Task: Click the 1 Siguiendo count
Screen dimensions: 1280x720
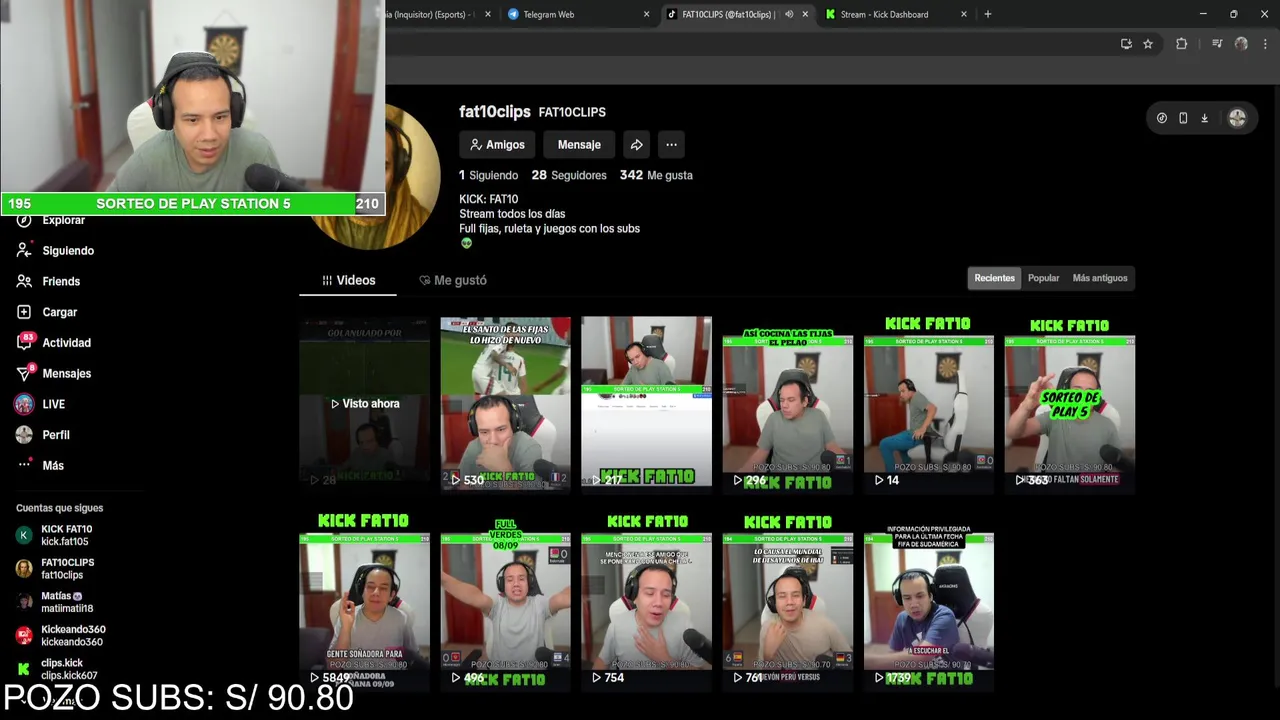Action: 488,175
